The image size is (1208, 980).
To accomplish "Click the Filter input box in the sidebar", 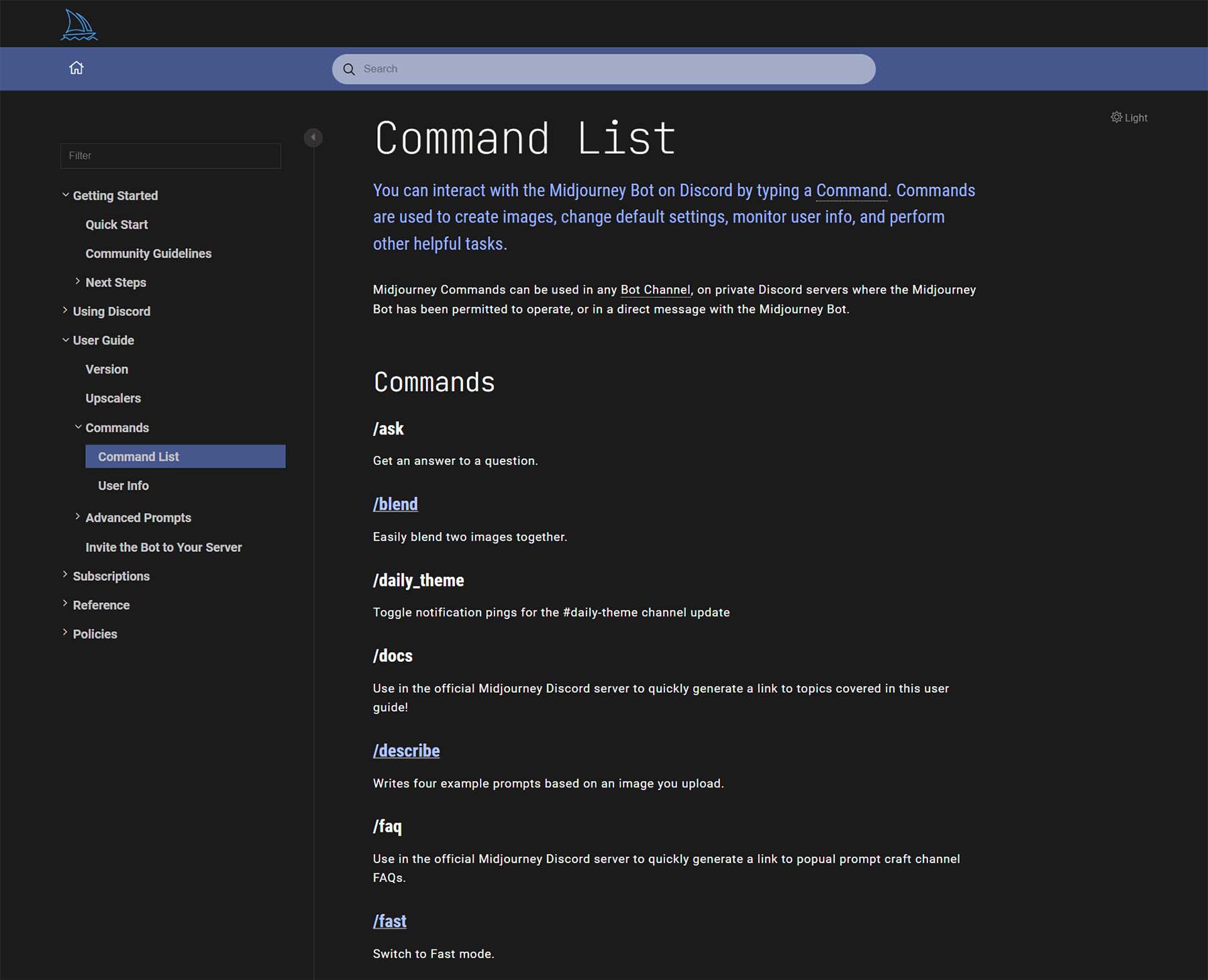I will pyautogui.click(x=170, y=156).
